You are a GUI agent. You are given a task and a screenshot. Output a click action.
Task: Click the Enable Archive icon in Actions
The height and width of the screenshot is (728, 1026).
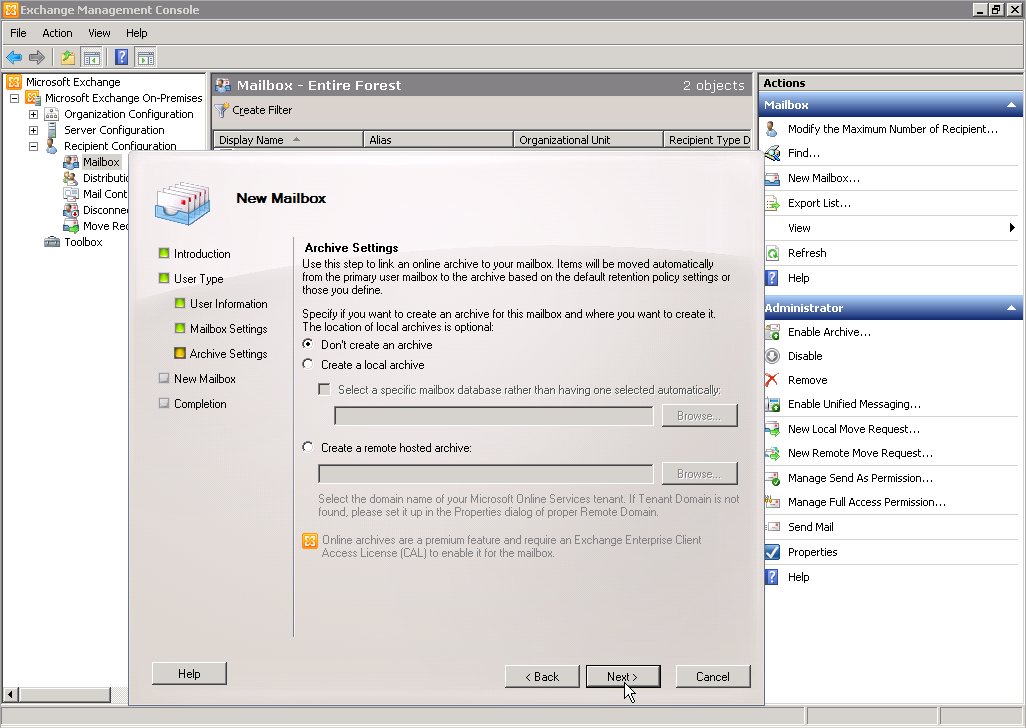point(772,332)
